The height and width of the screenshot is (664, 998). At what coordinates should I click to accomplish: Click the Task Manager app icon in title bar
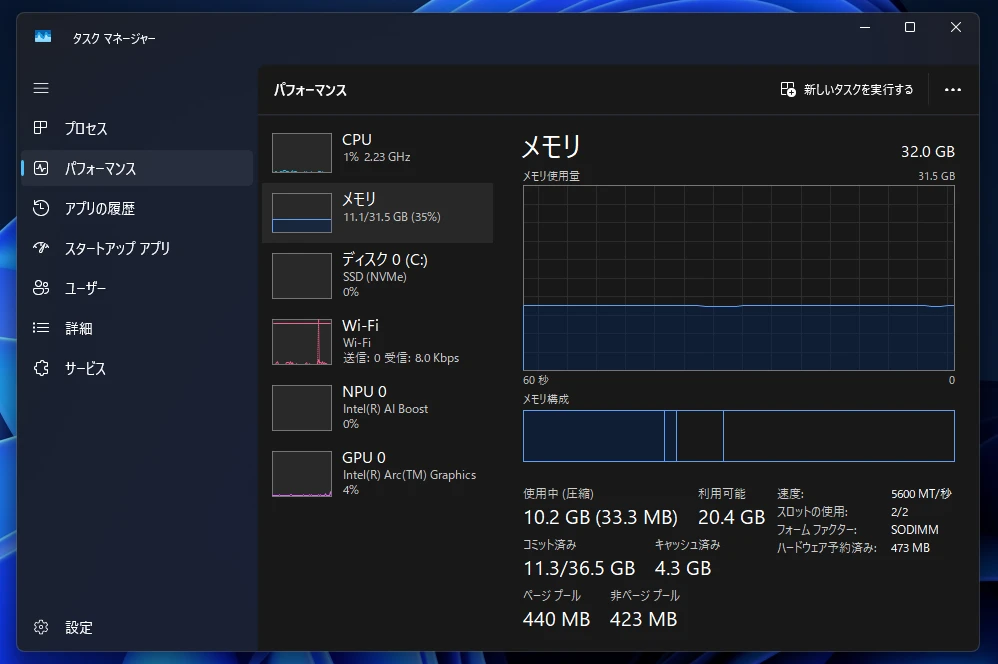pyautogui.click(x=43, y=37)
